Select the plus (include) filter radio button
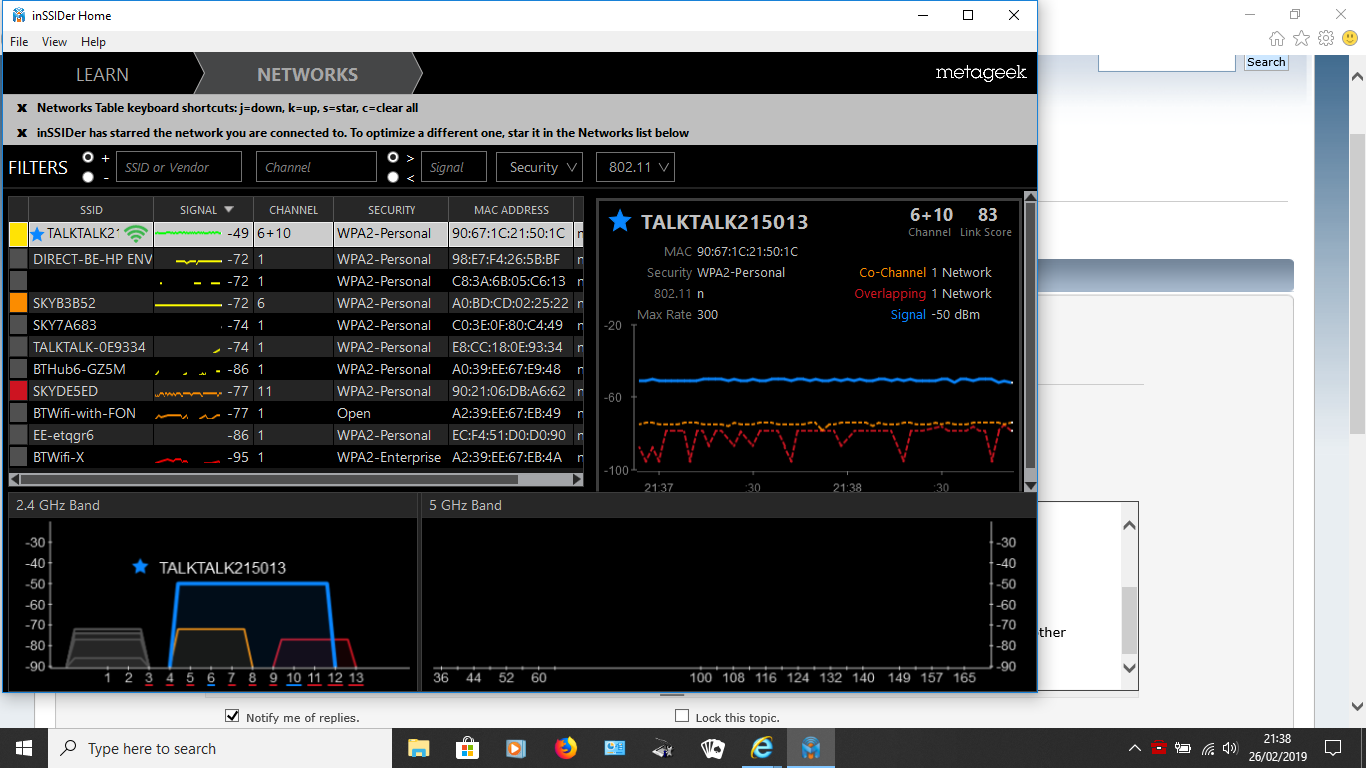Screen dimensions: 1366x768 tap(89, 158)
